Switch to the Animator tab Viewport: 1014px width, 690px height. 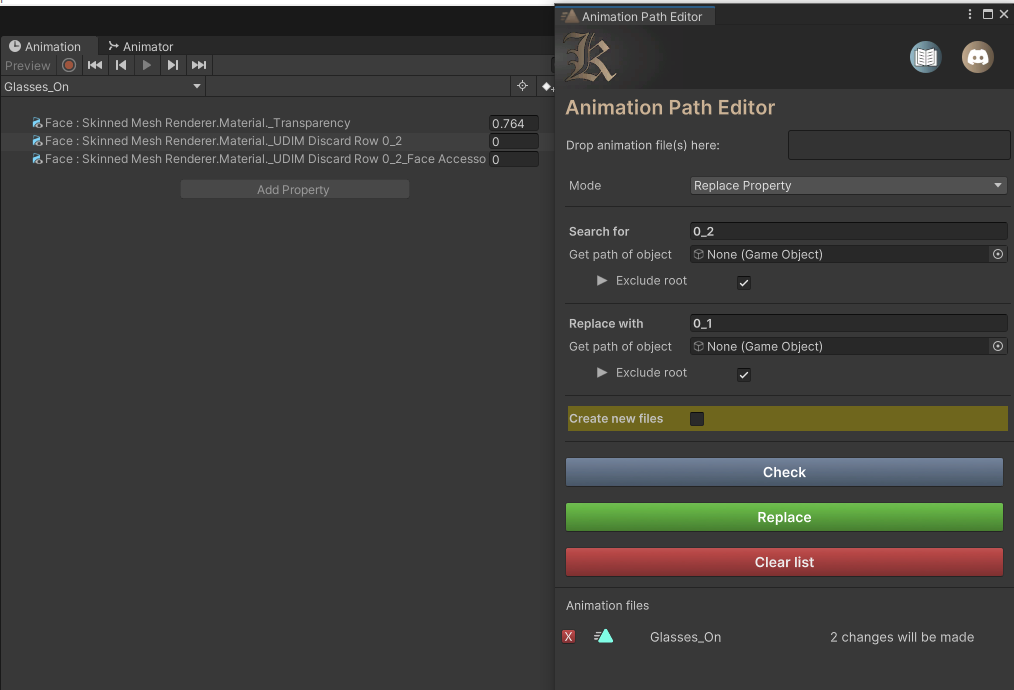pos(141,47)
